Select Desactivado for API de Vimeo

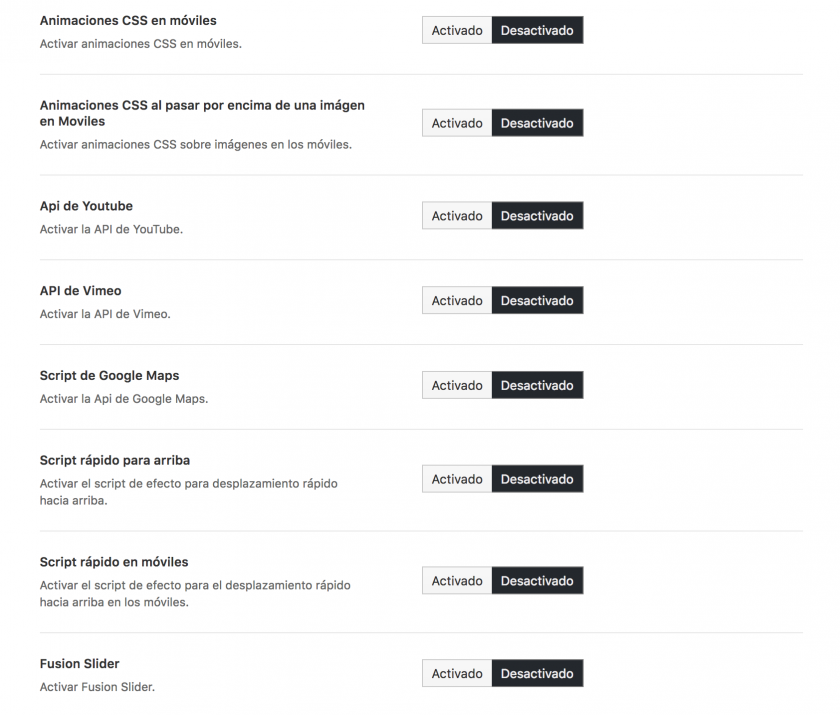(x=537, y=300)
